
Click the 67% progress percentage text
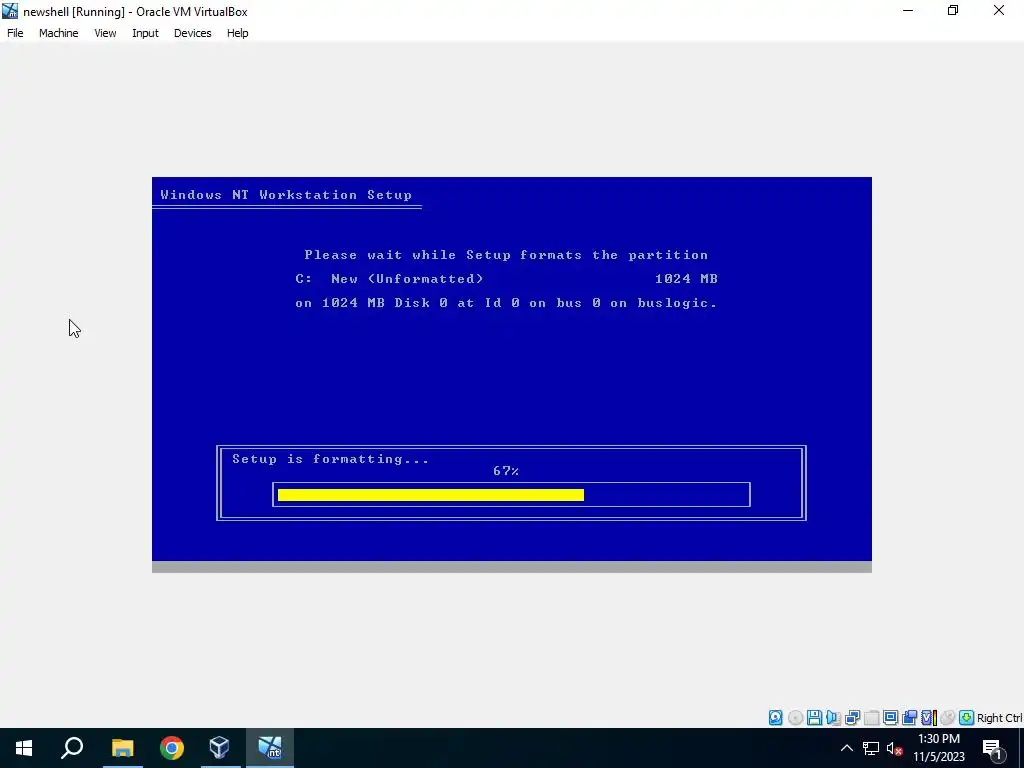click(x=506, y=471)
